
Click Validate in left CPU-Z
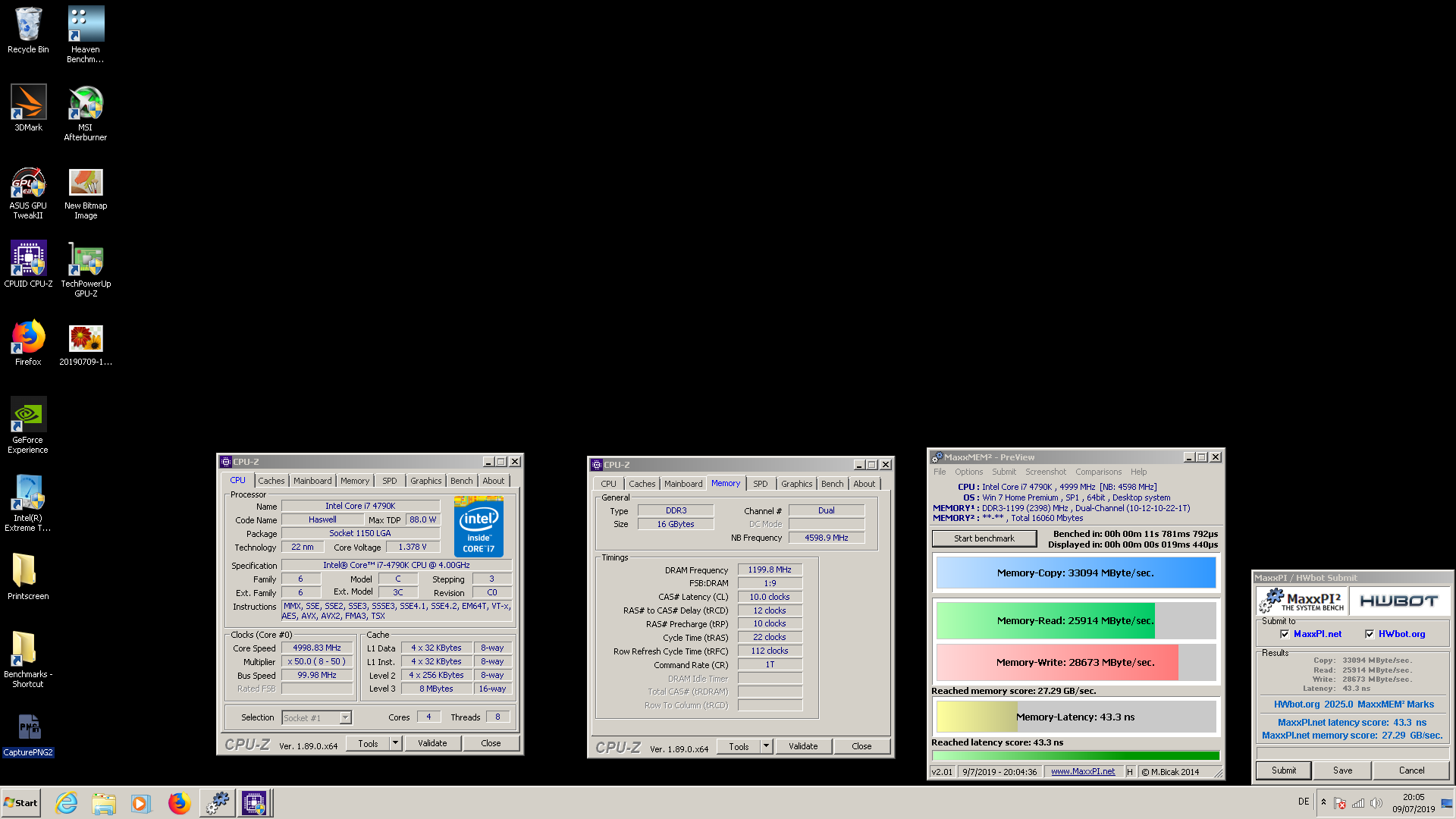[x=432, y=743]
